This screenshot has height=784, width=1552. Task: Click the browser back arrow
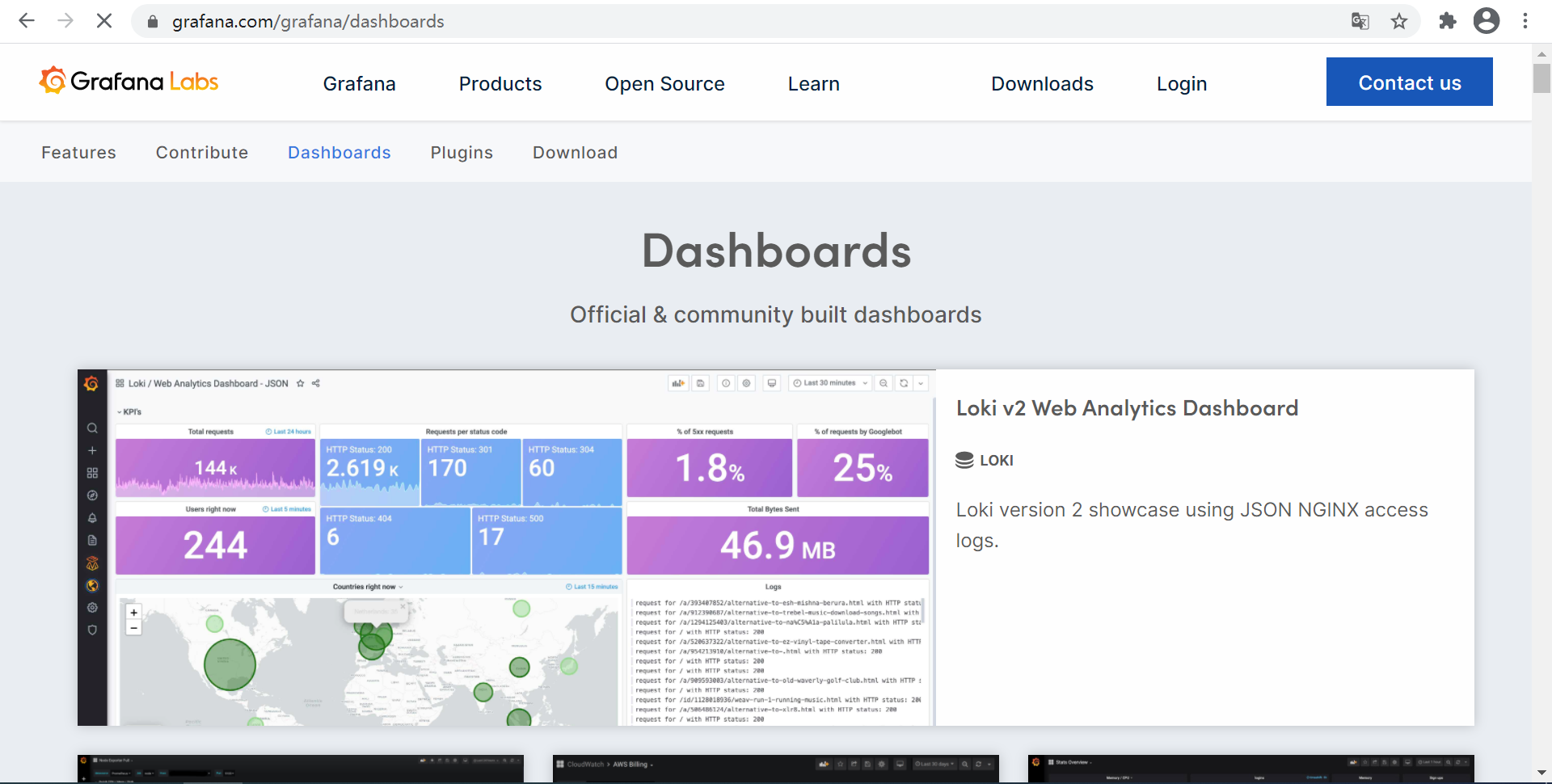pos(27,21)
